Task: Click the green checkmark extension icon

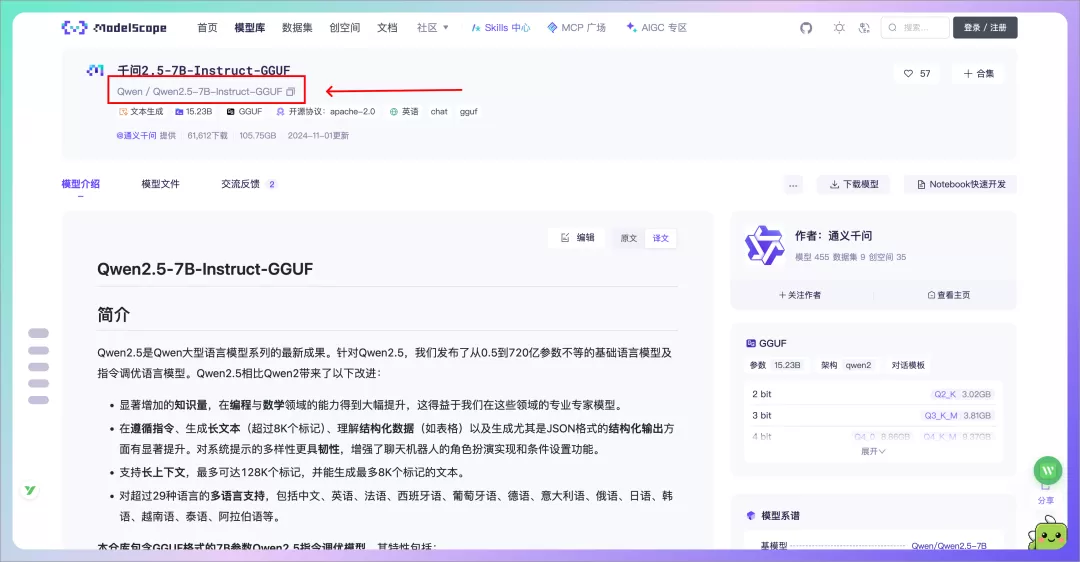Action: point(30,490)
